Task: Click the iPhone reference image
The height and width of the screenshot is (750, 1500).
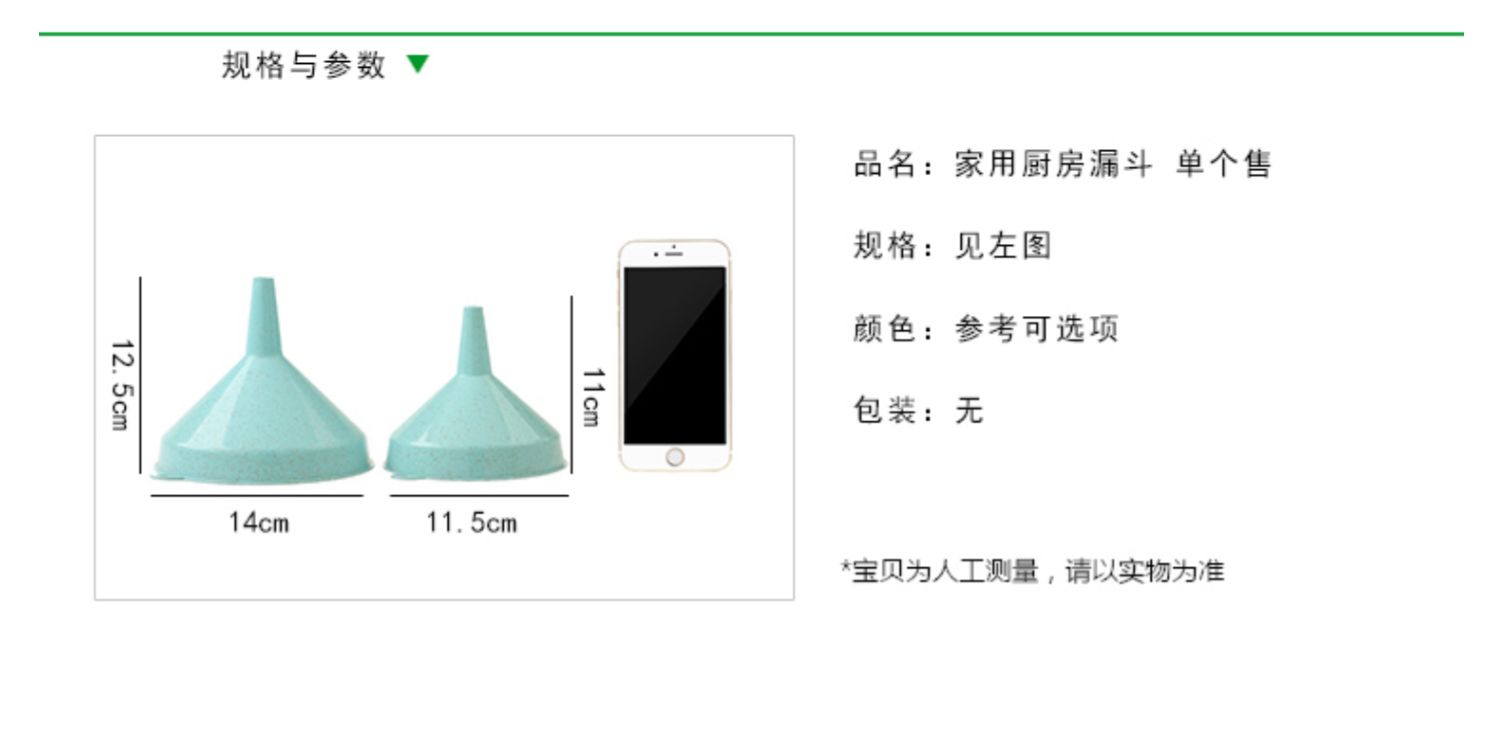Action: click(675, 355)
